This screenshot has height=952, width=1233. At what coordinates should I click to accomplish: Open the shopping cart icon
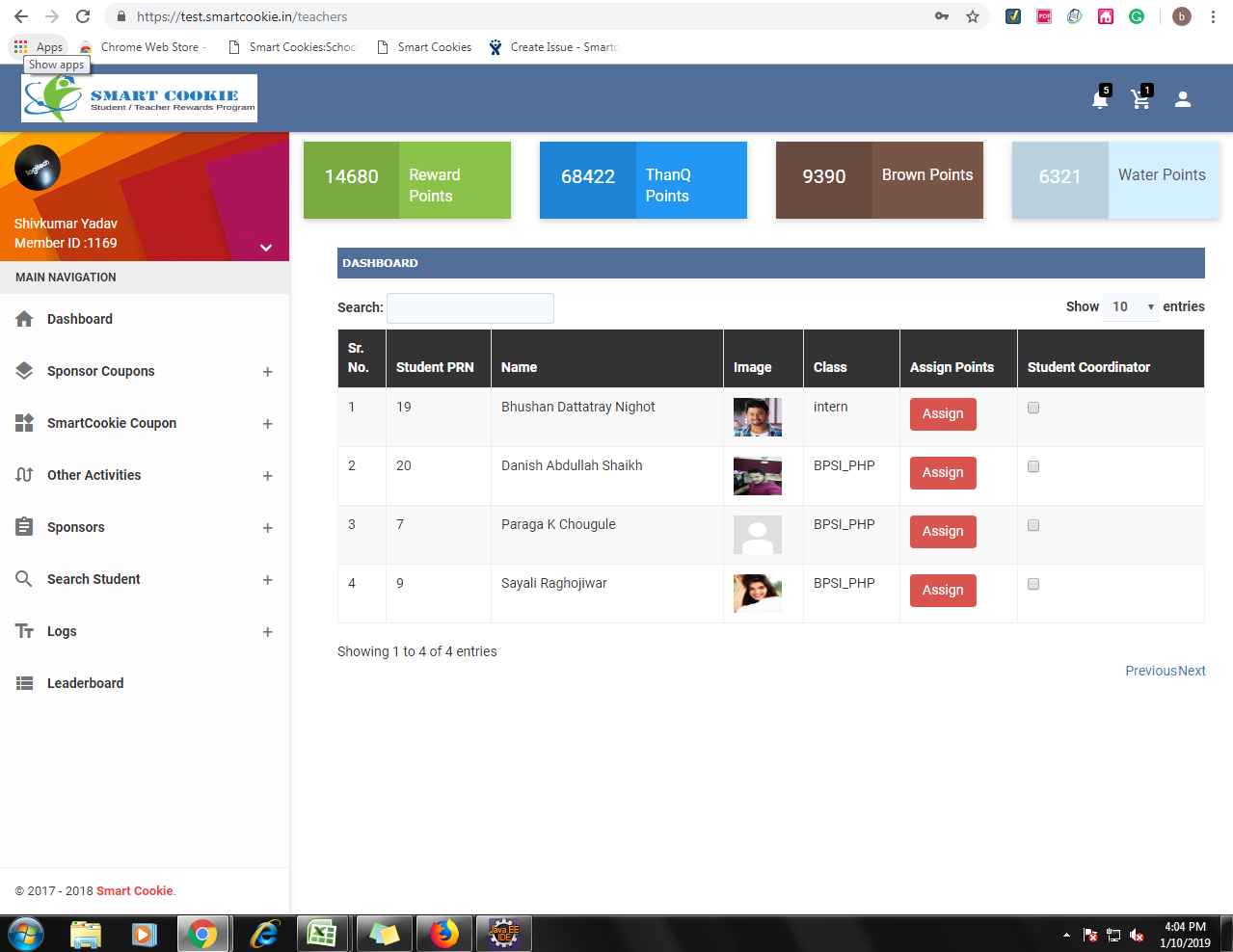click(x=1140, y=99)
